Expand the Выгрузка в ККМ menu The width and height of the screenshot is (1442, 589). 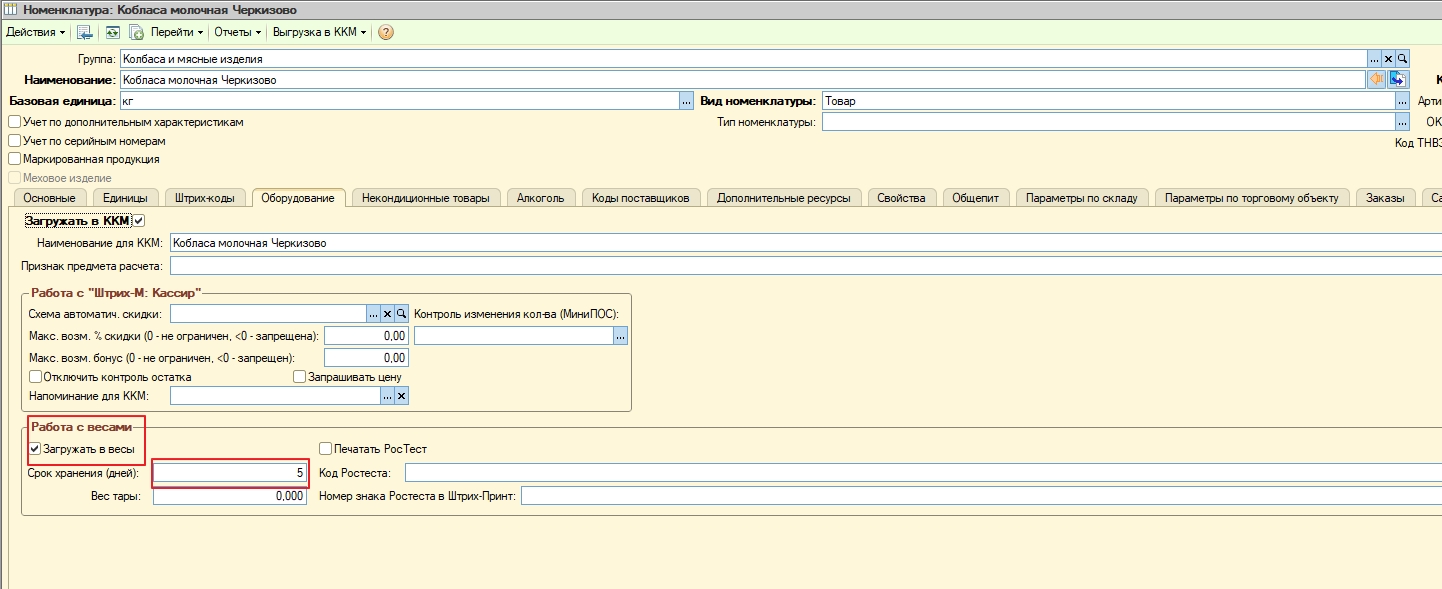(x=319, y=32)
